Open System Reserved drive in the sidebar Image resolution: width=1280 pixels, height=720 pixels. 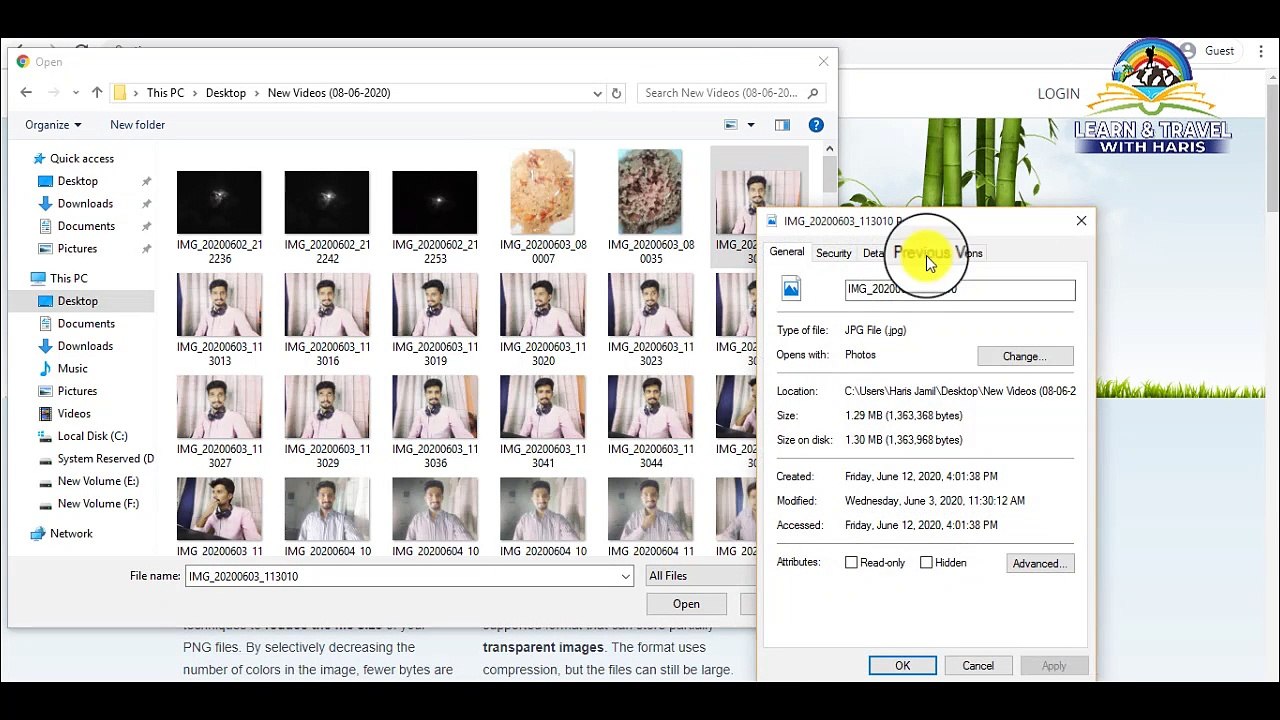[x=105, y=459]
